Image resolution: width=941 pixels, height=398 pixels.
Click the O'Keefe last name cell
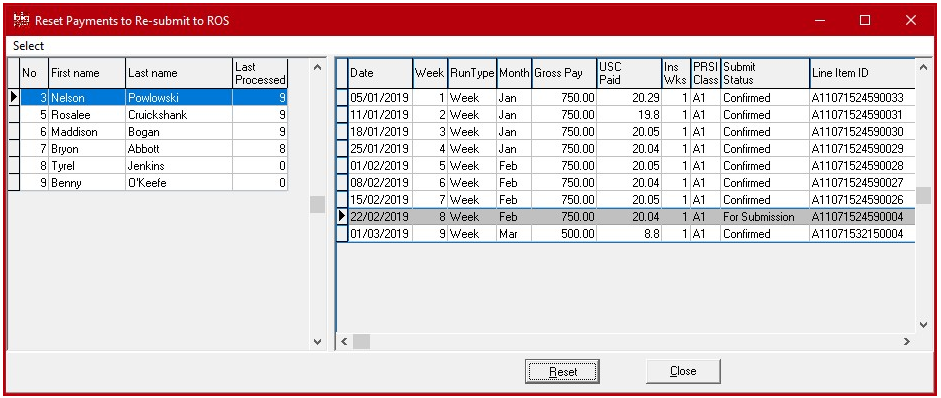click(x=179, y=182)
